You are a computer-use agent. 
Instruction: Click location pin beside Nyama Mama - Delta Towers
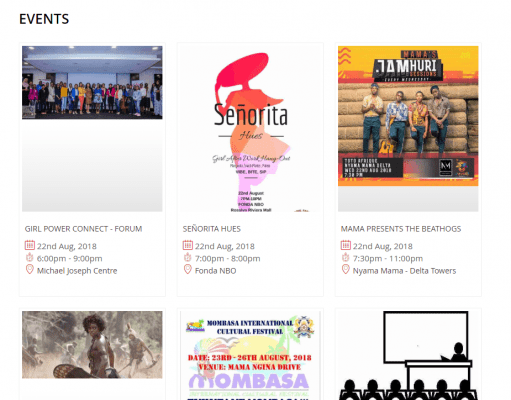pyautogui.click(x=346, y=269)
